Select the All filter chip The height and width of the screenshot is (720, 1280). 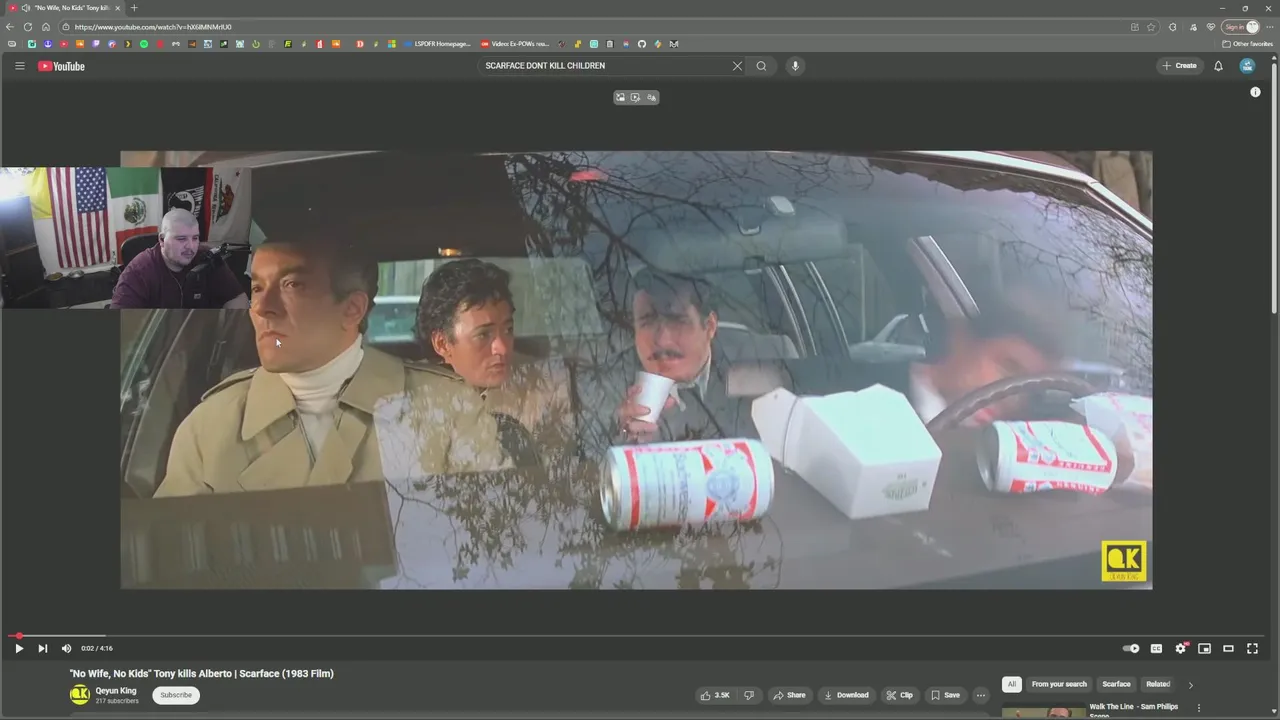pos(1011,684)
